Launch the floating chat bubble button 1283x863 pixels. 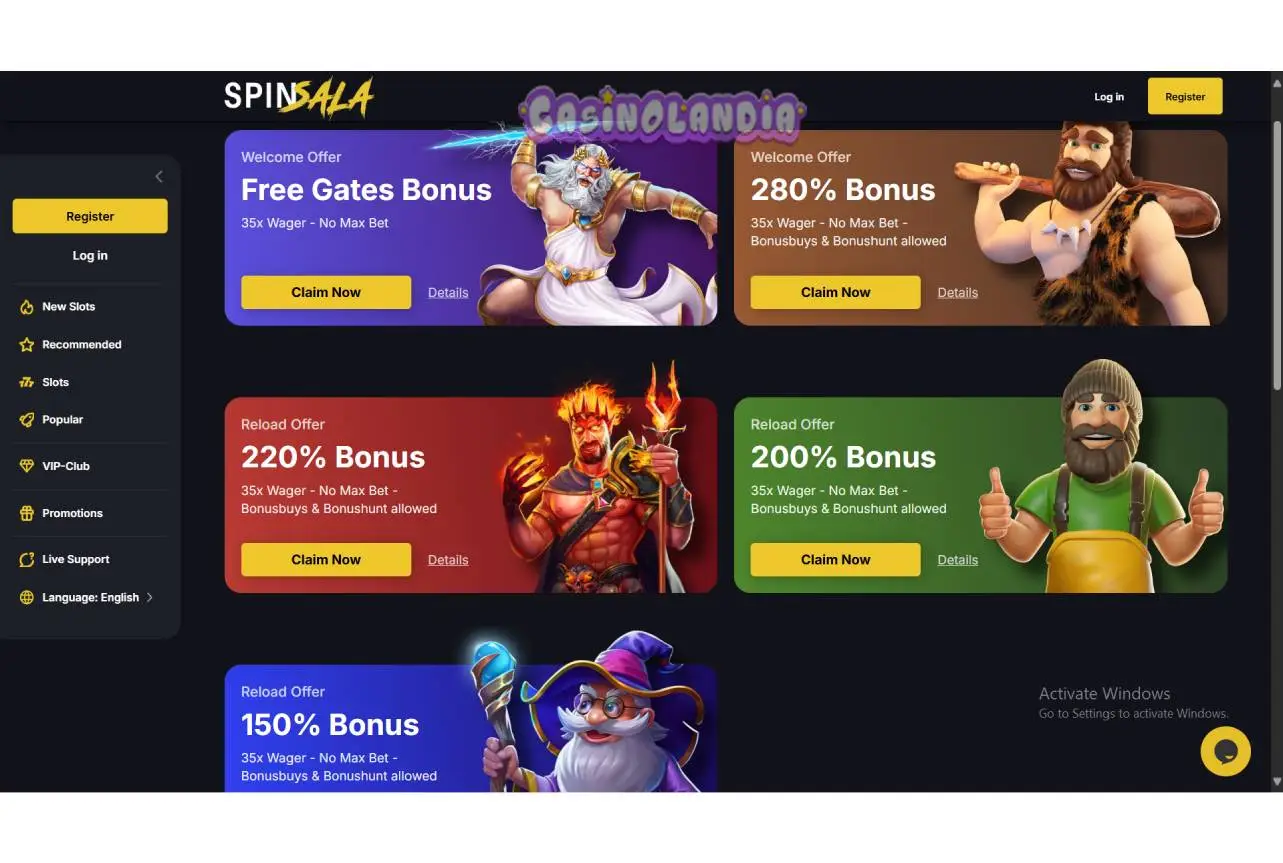tap(1225, 751)
